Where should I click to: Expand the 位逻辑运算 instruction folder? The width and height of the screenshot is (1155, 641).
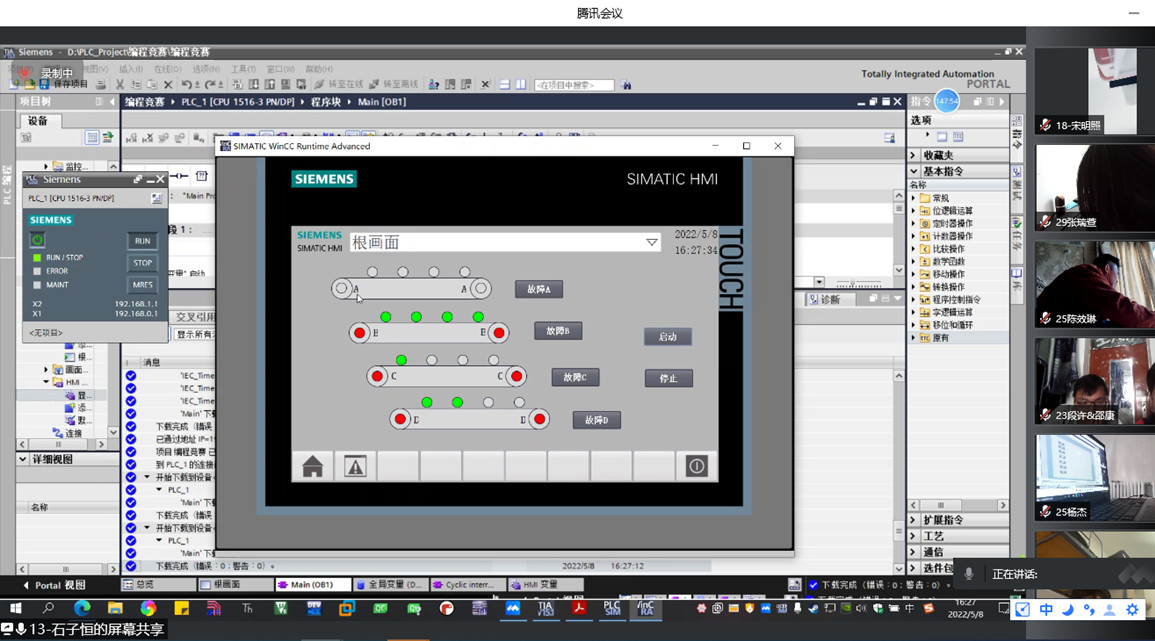[913, 211]
